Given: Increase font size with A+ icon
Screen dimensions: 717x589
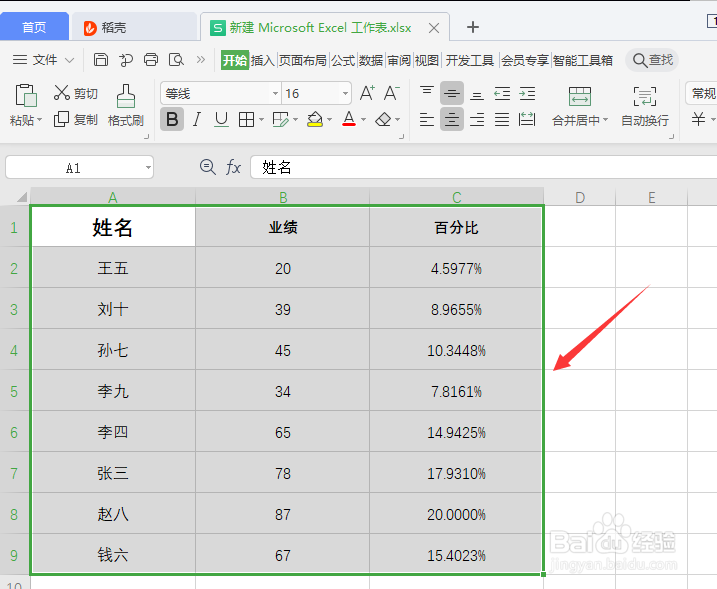Looking at the screenshot, I should (x=367, y=93).
